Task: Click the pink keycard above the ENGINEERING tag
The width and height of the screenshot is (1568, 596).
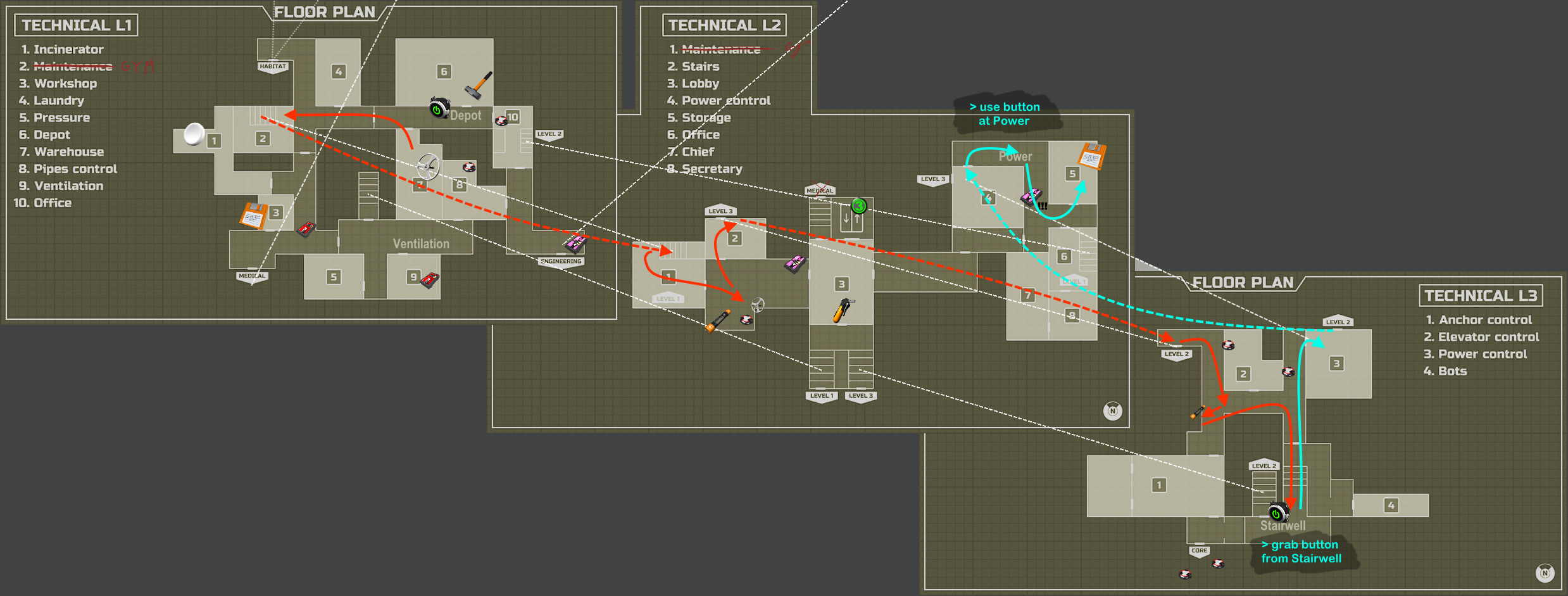Action: [x=575, y=243]
